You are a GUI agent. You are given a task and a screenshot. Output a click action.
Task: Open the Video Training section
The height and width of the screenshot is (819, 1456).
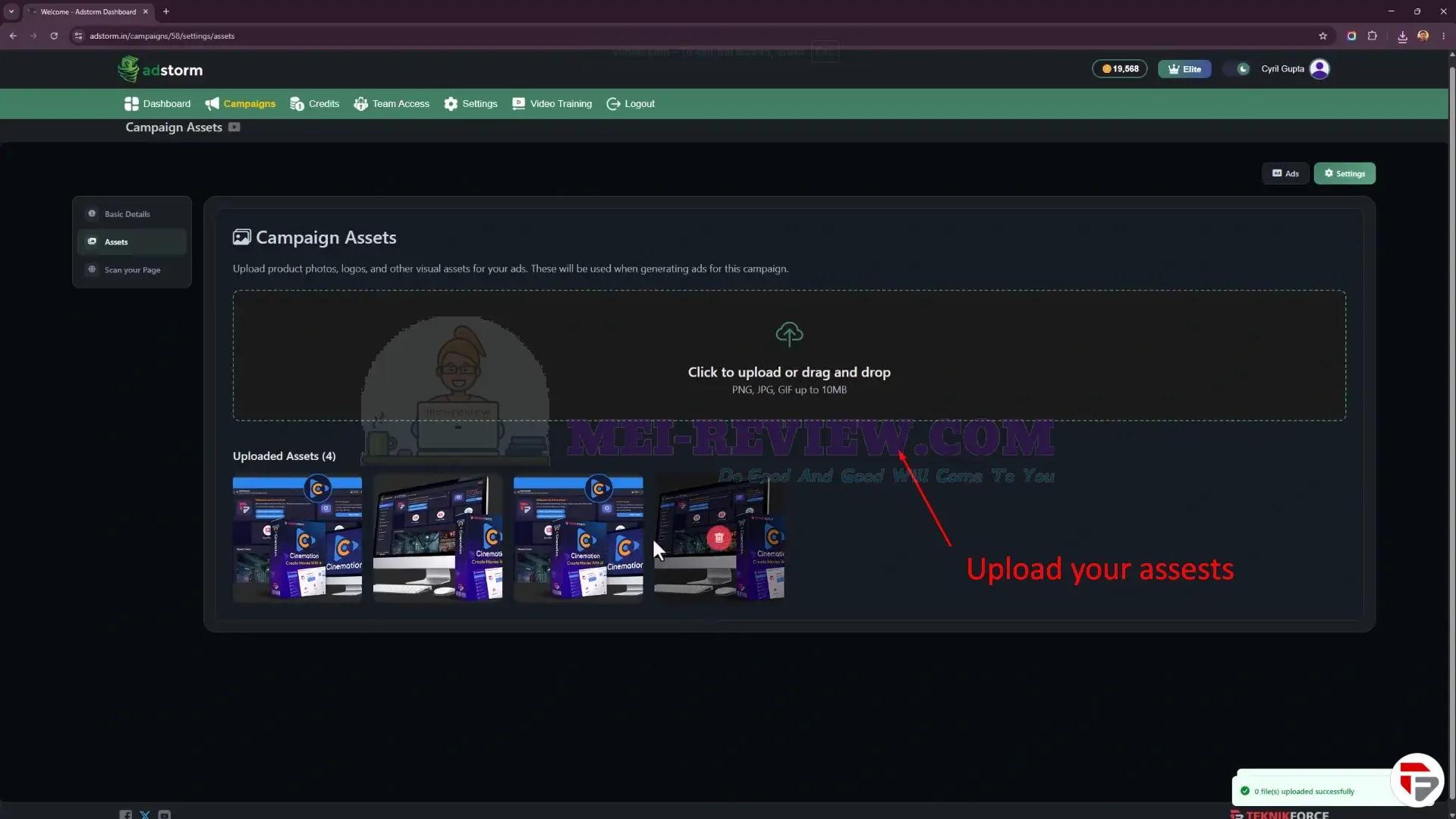(x=552, y=104)
